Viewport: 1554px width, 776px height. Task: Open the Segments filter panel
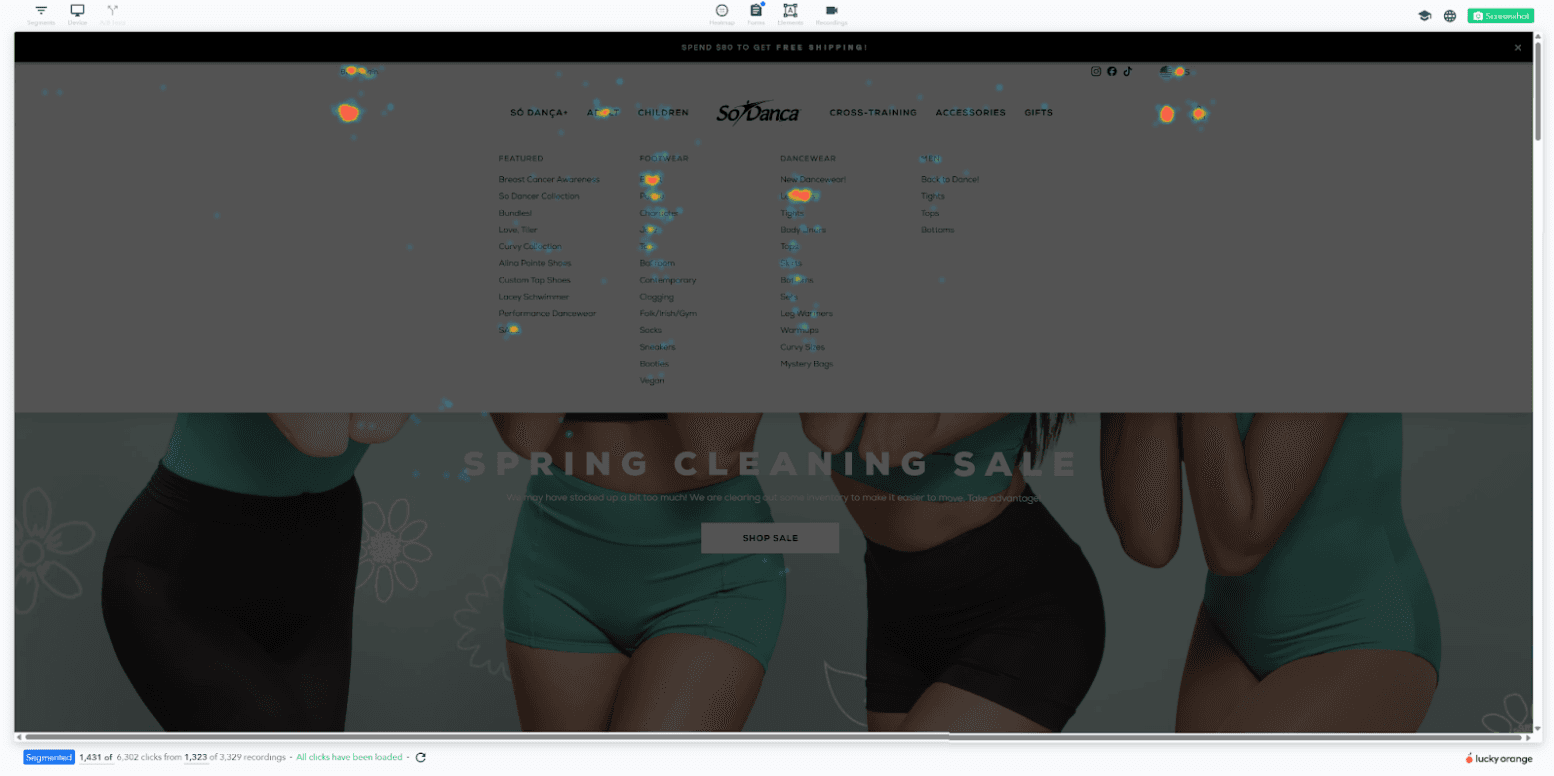click(x=41, y=12)
